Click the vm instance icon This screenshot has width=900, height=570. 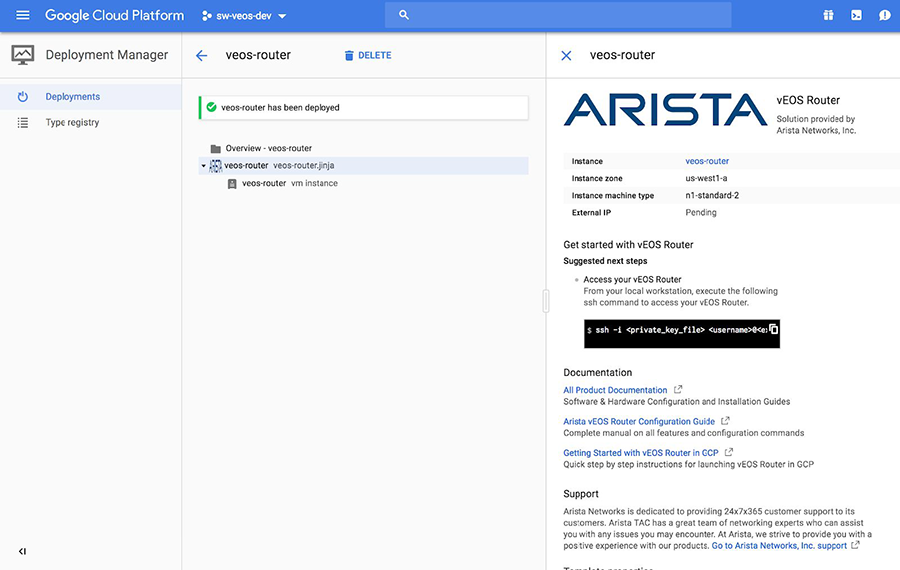[x=232, y=184]
